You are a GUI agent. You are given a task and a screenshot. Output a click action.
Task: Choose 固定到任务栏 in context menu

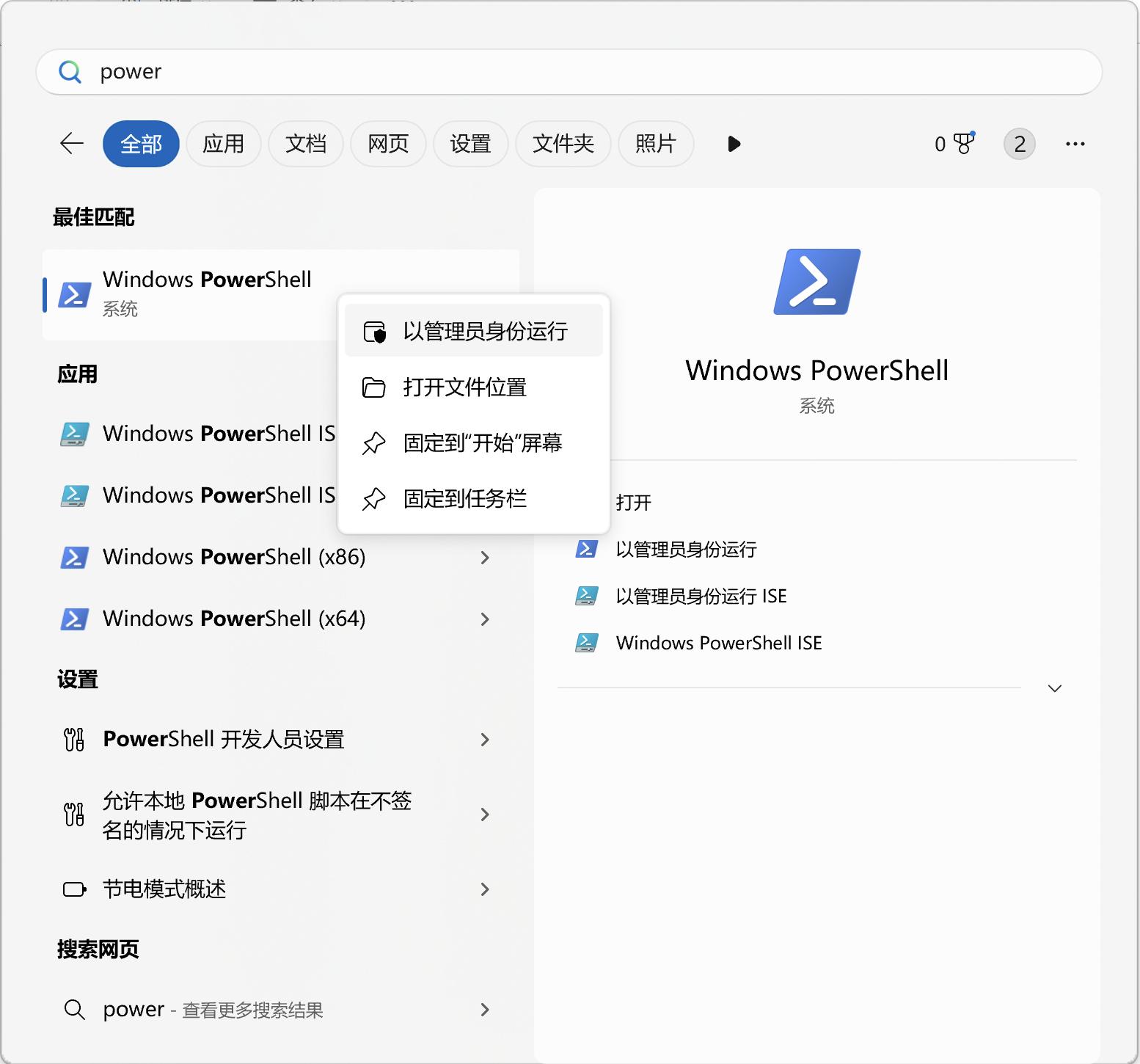(474, 498)
